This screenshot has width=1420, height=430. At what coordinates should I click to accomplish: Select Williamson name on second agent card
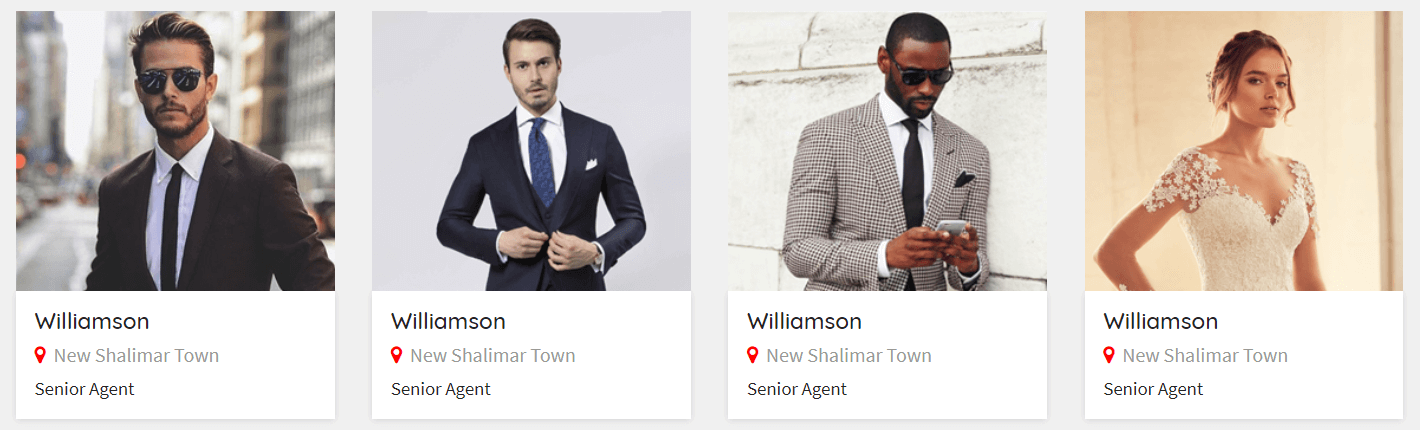coord(448,321)
